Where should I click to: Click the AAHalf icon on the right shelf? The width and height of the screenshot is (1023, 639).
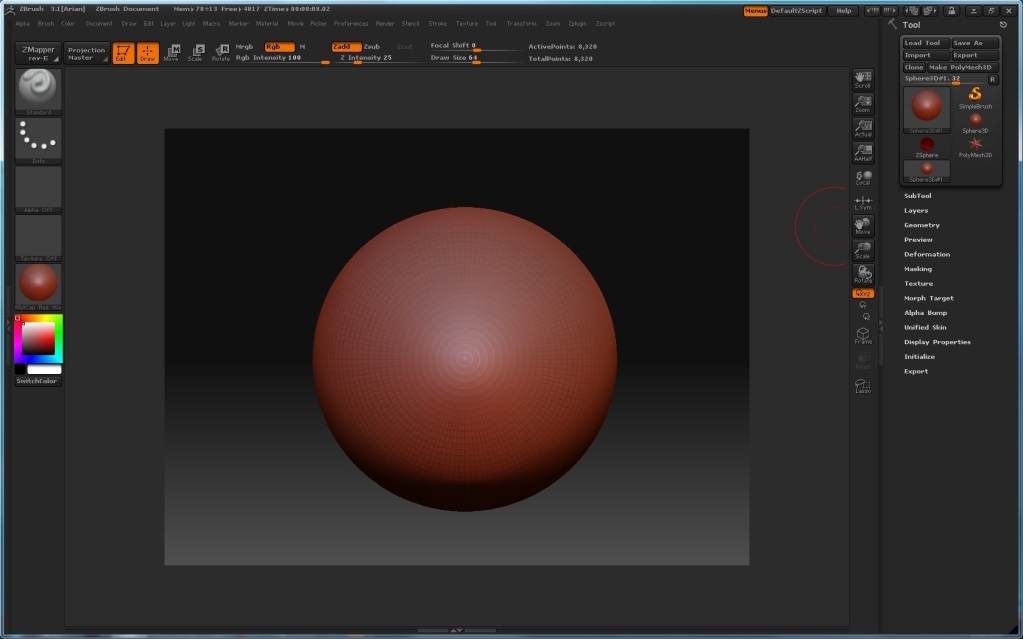click(861, 150)
